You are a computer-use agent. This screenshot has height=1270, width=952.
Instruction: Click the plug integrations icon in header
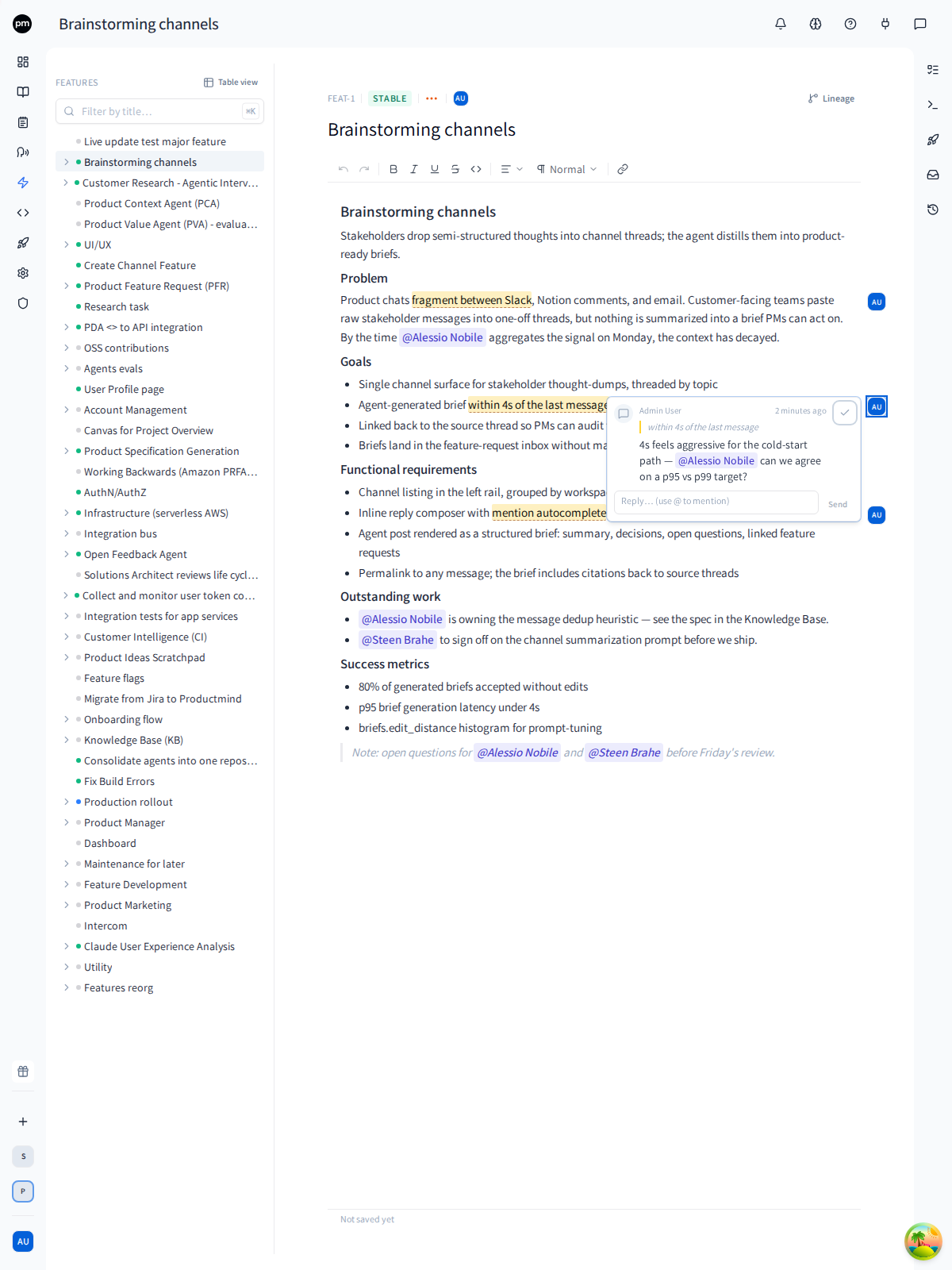(x=885, y=24)
